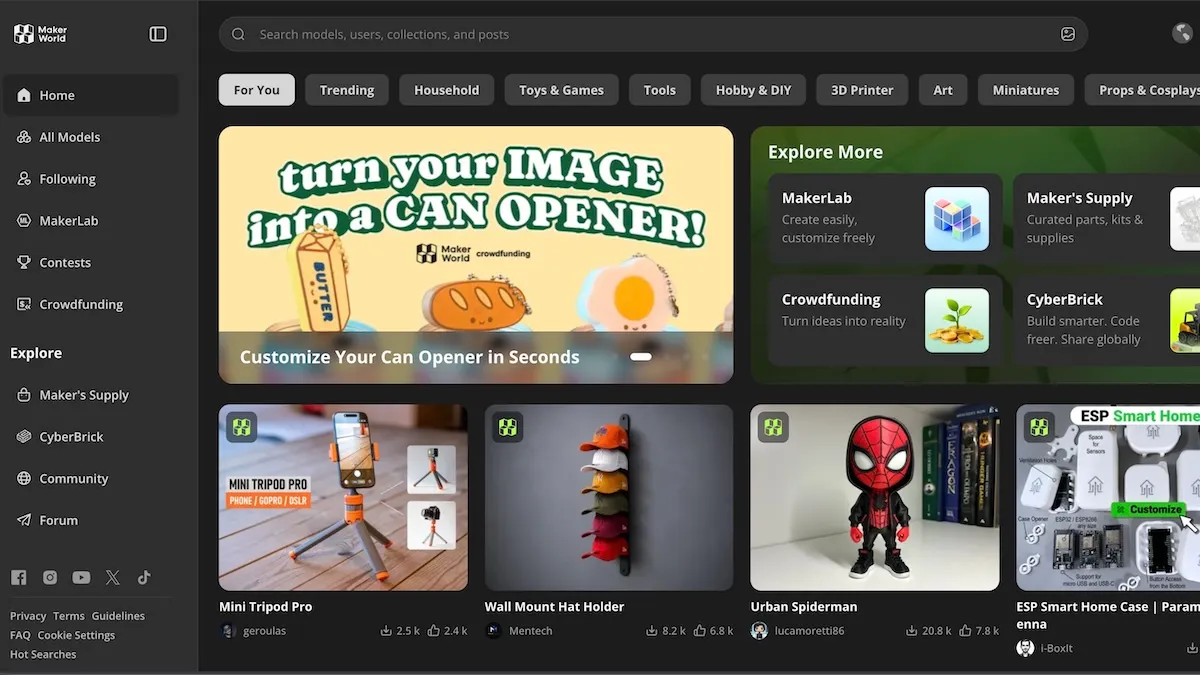The width and height of the screenshot is (1200, 675).
Task: Click green badge on Urban Spiderman thumbnail
Action: [x=773, y=427]
